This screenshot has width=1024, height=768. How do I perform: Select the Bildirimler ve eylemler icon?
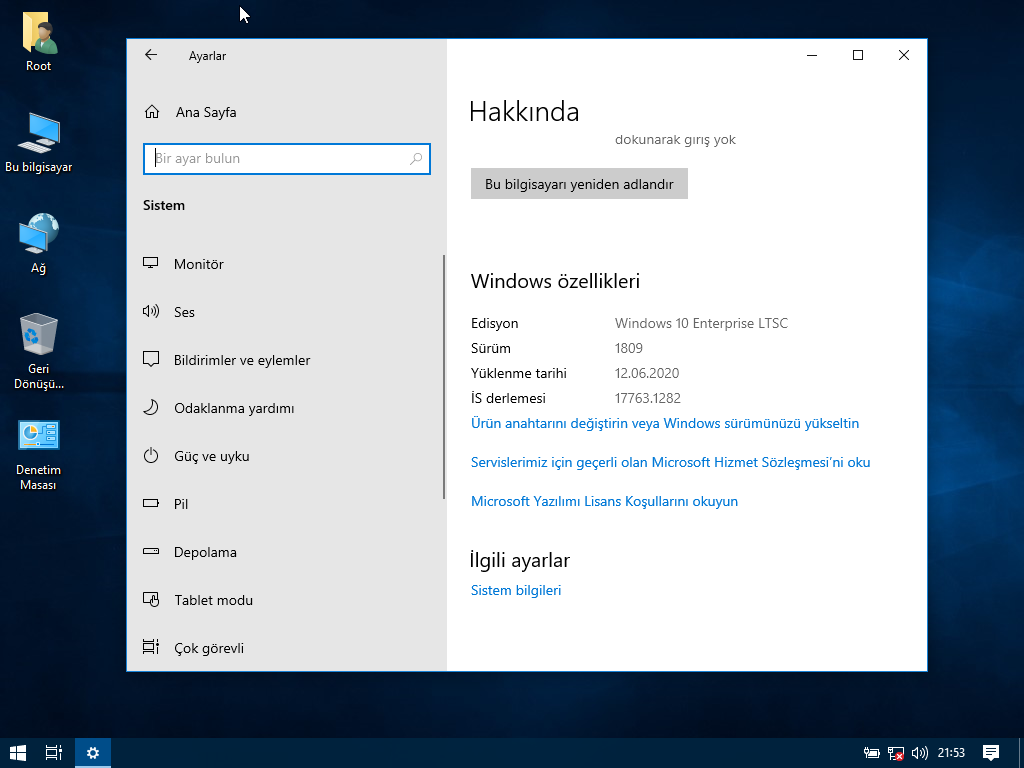[151, 359]
